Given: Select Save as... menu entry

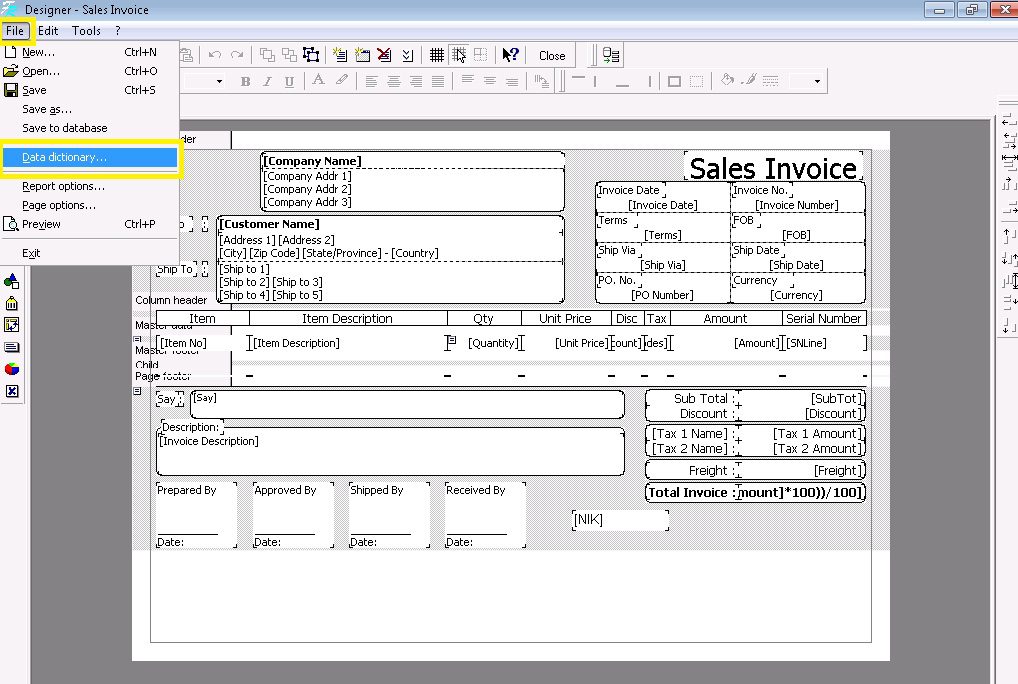Looking at the screenshot, I should point(90,109).
